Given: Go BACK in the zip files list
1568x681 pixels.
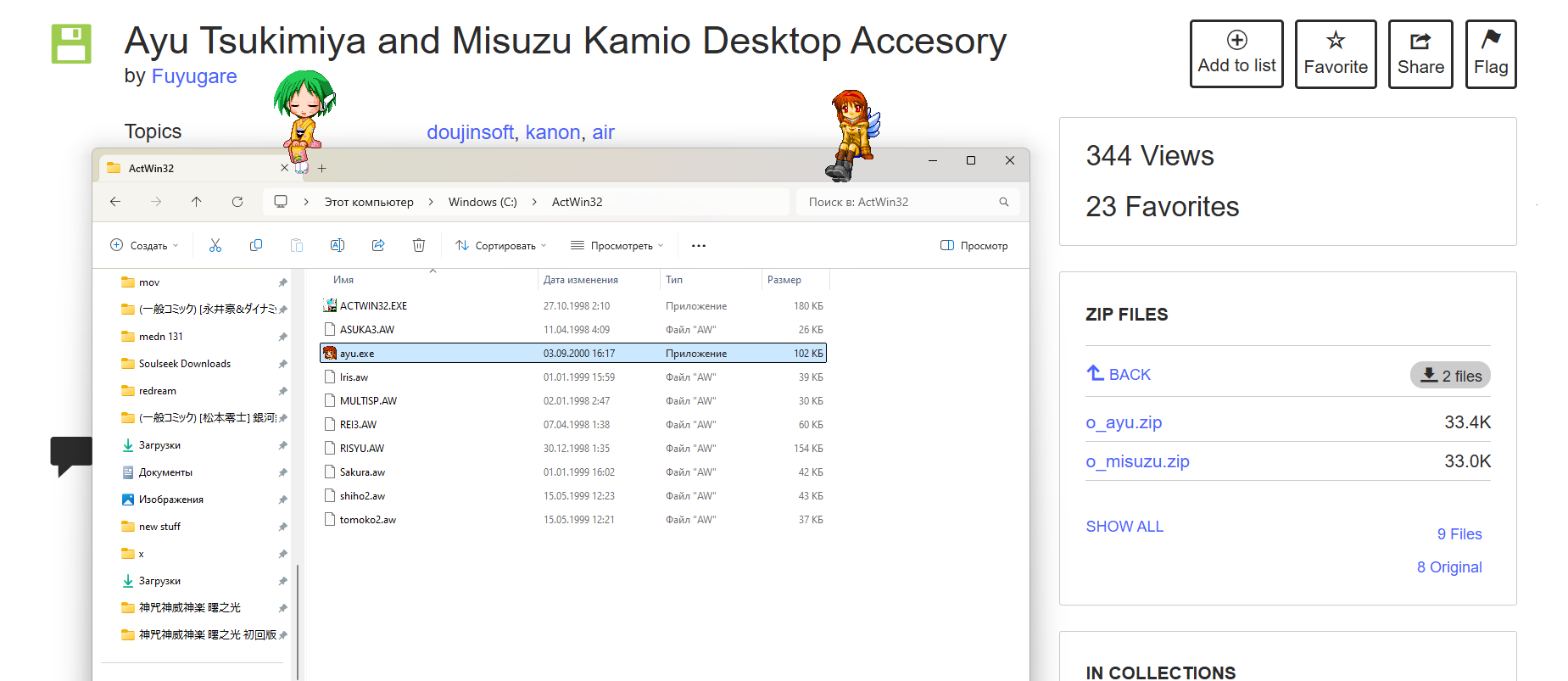Looking at the screenshot, I should click(x=1119, y=374).
